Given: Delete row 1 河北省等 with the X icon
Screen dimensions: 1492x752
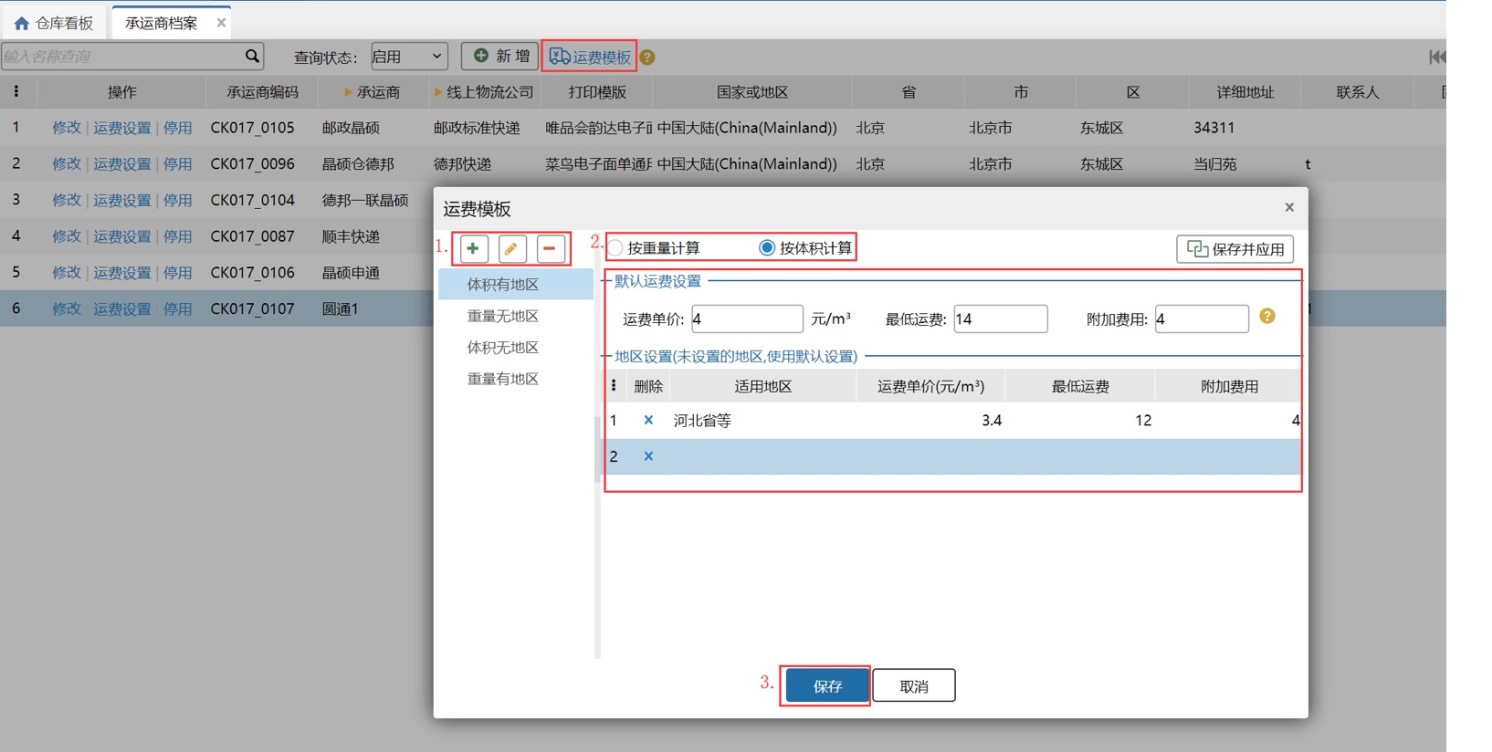Looking at the screenshot, I should tap(648, 421).
